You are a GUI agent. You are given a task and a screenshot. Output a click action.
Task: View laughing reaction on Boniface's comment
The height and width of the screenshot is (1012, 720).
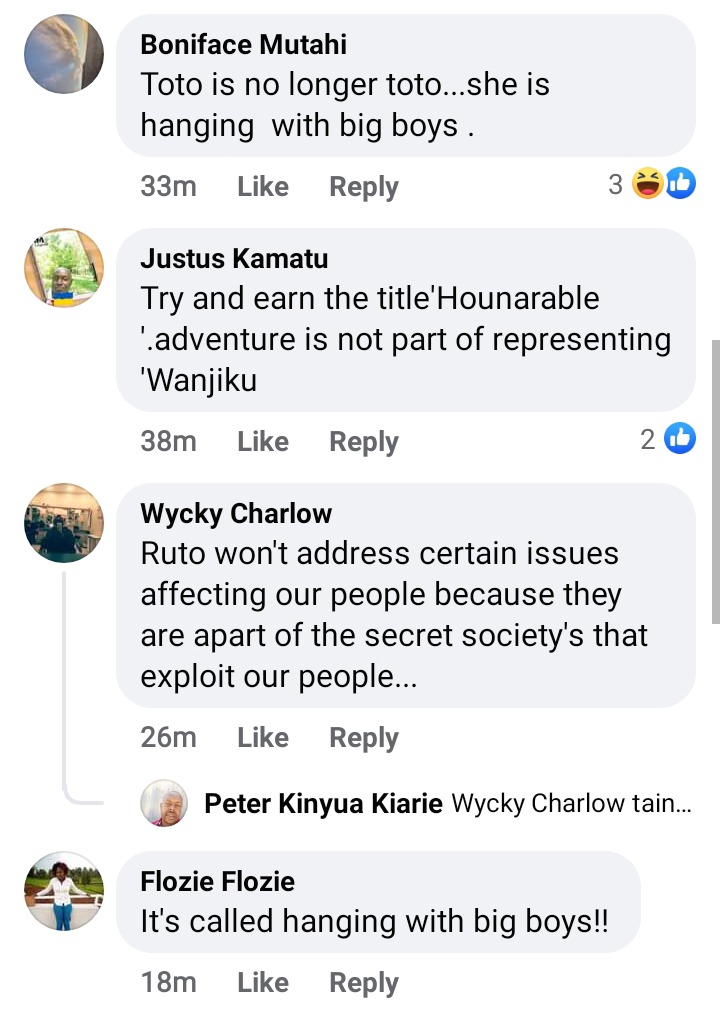[x=647, y=183]
